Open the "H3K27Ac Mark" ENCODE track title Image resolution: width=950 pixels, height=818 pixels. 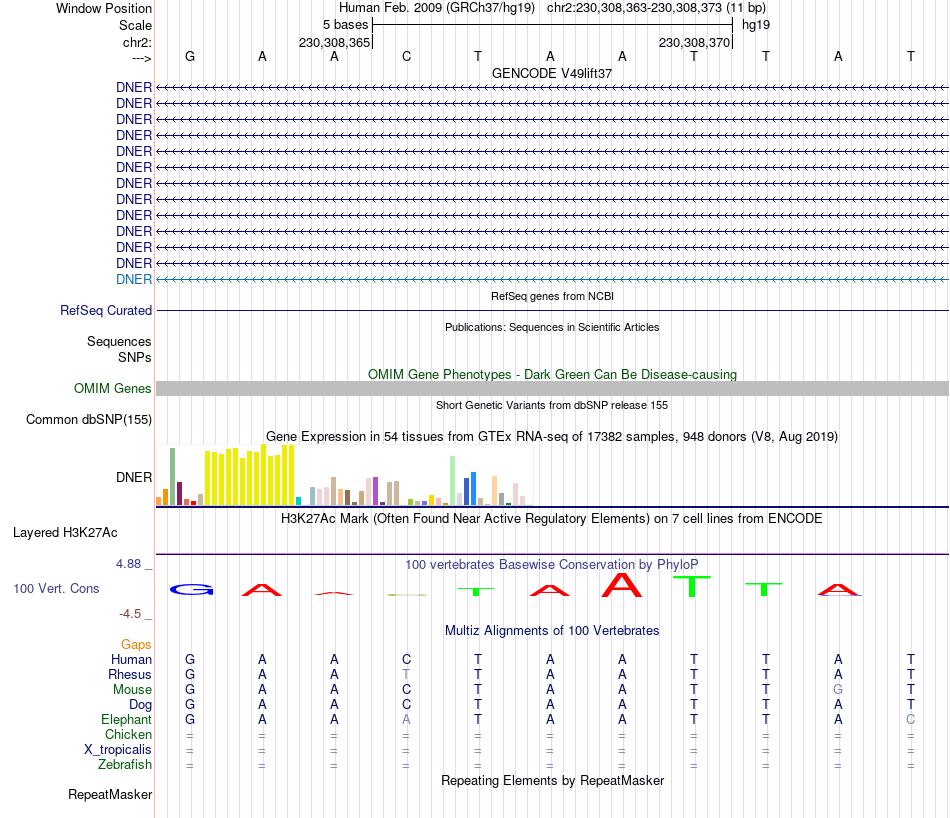pyautogui.click(x=552, y=519)
